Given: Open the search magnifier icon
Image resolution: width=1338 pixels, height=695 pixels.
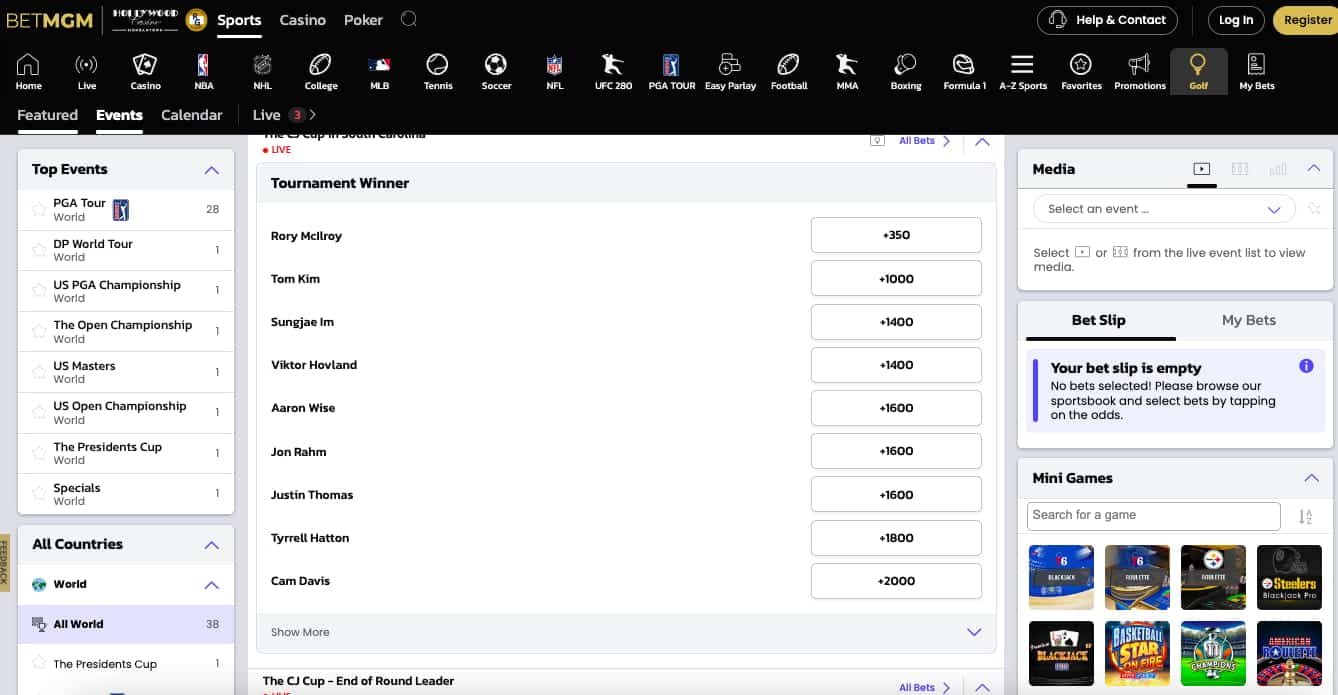Looking at the screenshot, I should (x=409, y=19).
